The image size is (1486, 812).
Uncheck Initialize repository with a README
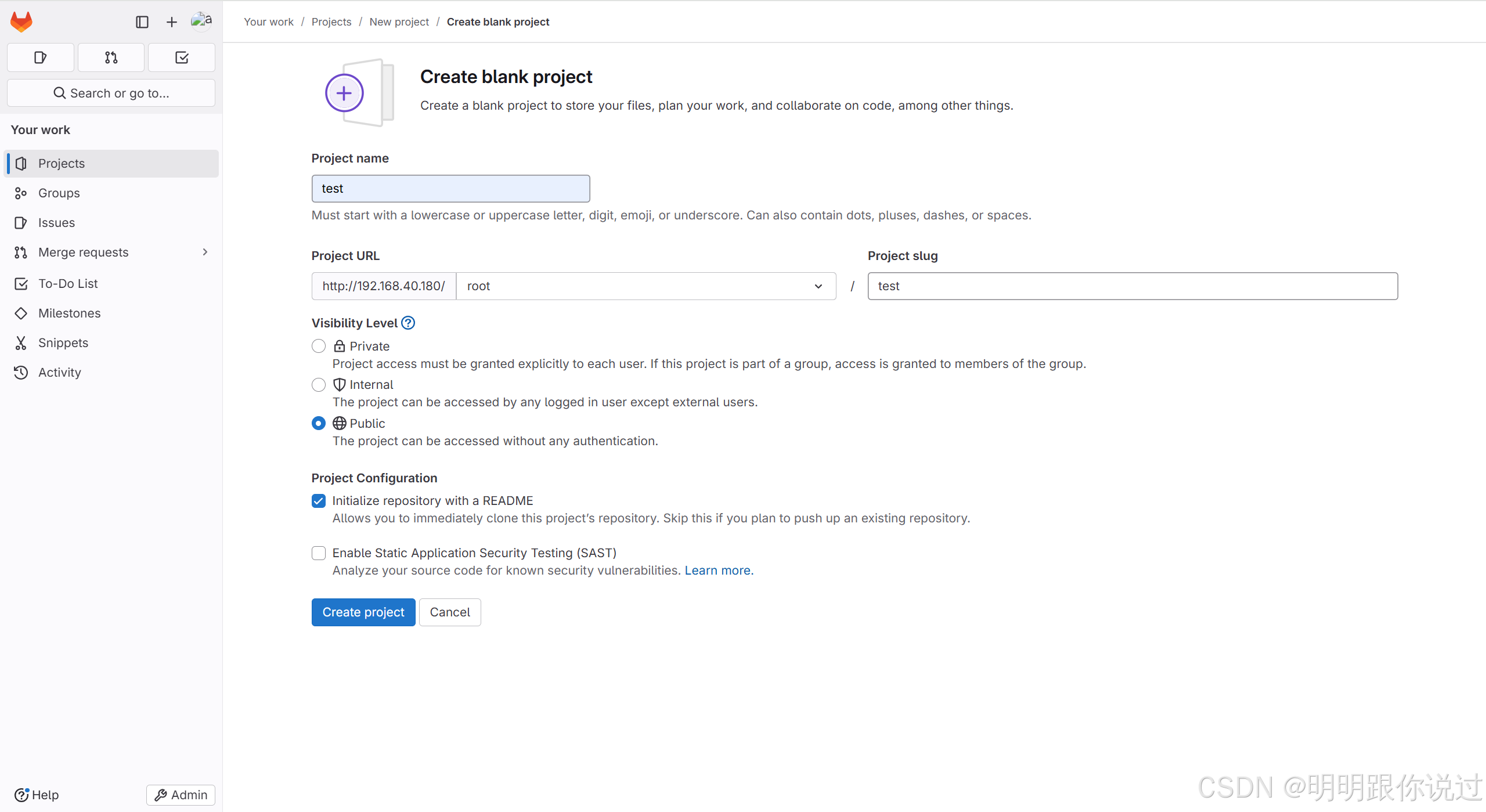click(319, 501)
